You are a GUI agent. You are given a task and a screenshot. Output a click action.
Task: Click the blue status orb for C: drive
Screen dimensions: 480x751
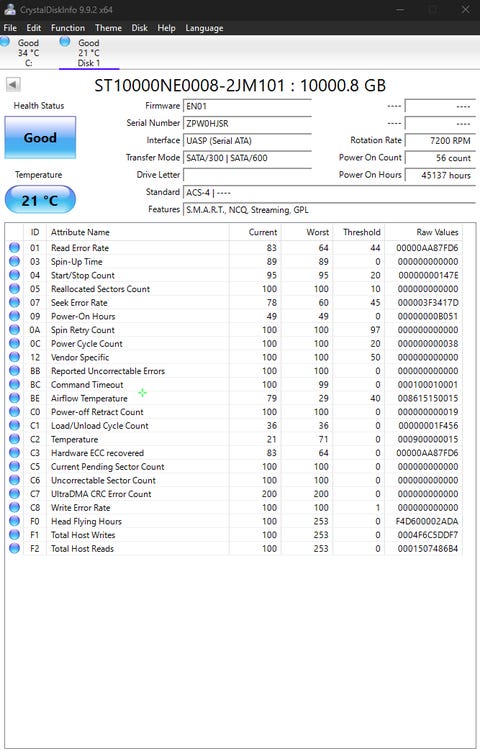click(x=5, y=42)
